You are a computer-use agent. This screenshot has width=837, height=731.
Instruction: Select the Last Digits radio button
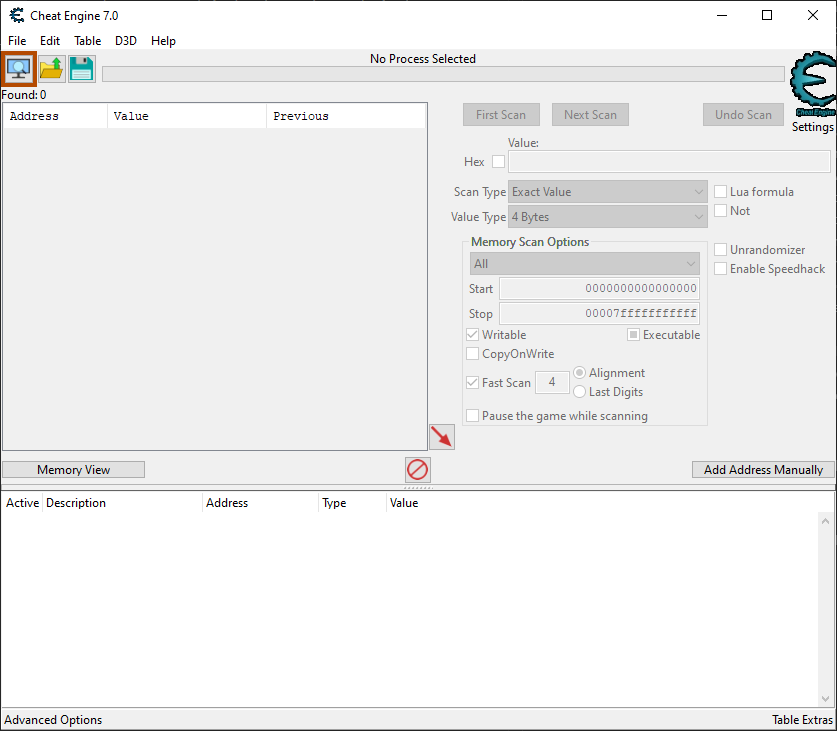[x=579, y=392]
